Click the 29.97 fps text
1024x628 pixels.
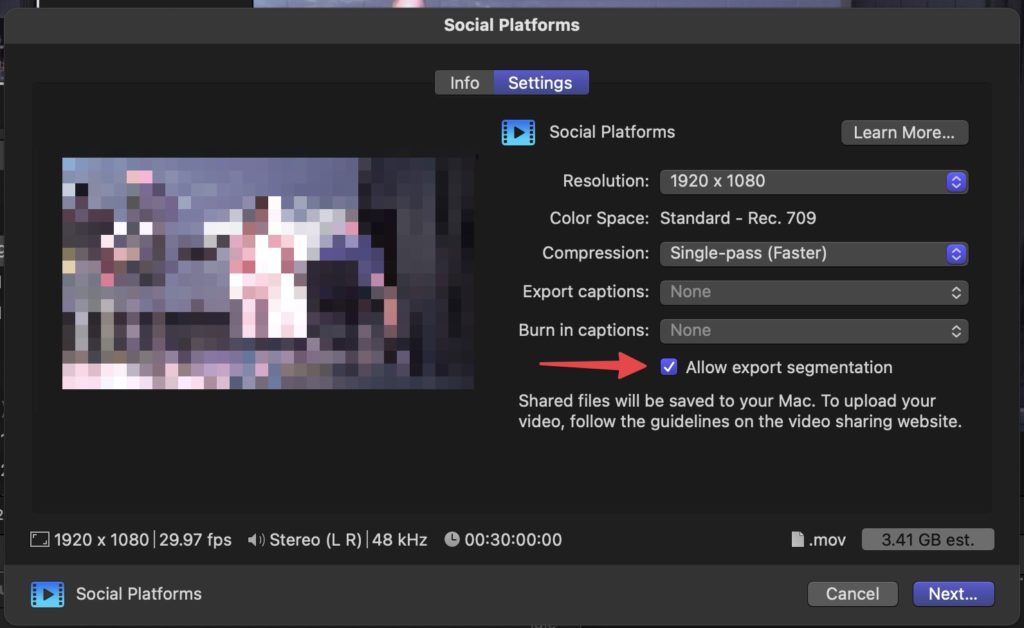195,540
